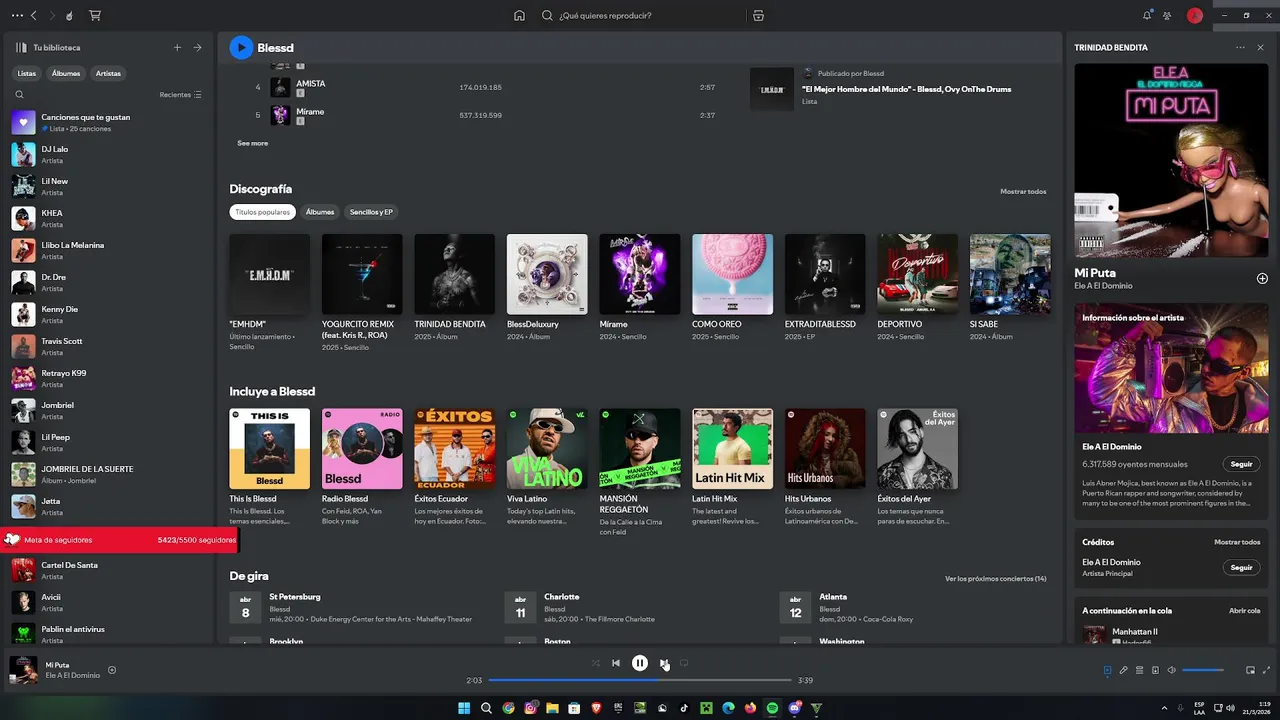Filter library by Artistas
The image size is (1280, 720).
pos(108,73)
